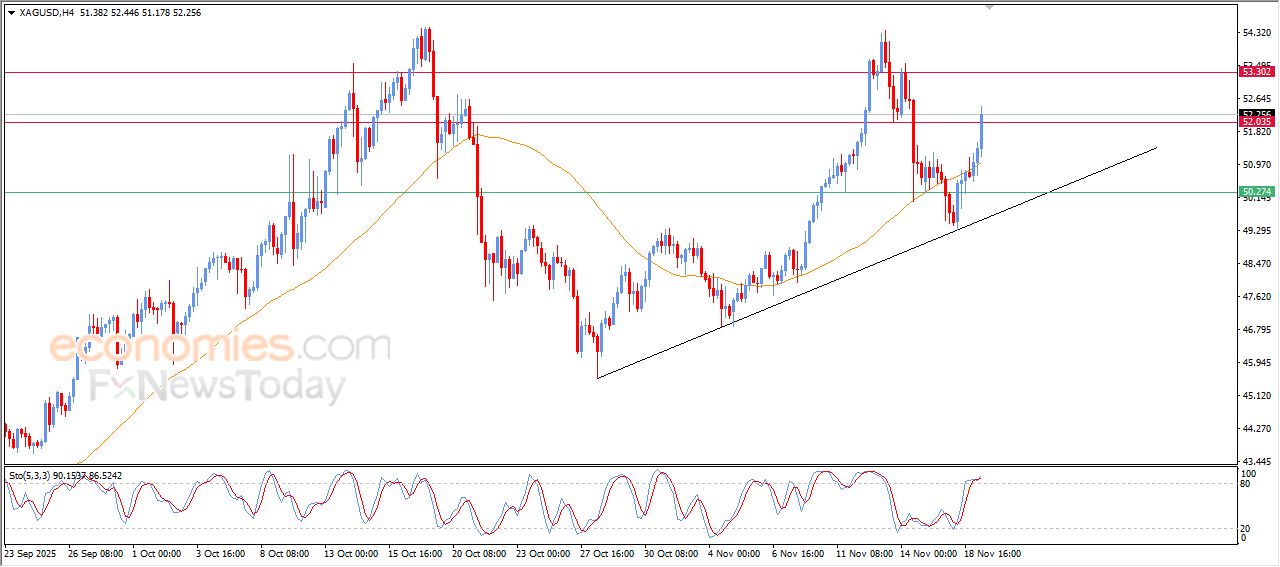Click the small triangle before XAGUSD,H4
1280x567 pixels.
11,13
